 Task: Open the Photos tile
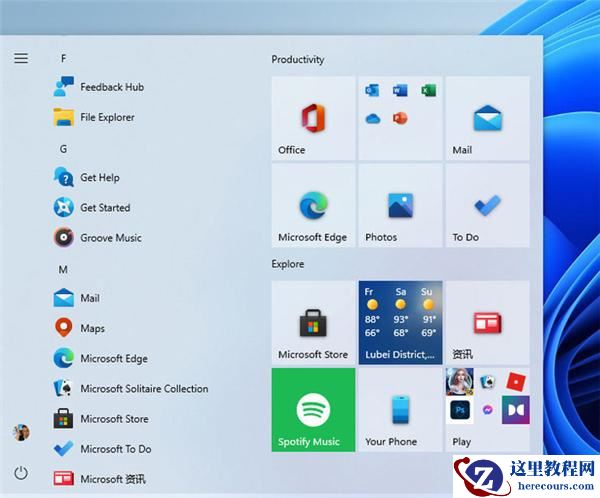pos(400,206)
